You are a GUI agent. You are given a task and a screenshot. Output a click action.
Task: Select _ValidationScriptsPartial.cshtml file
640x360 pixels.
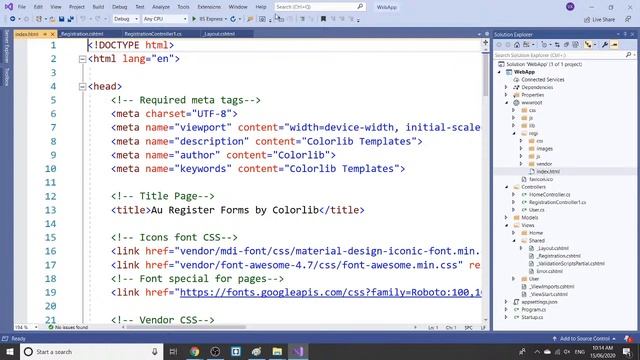pyautogui.click(x=570, y=263)
